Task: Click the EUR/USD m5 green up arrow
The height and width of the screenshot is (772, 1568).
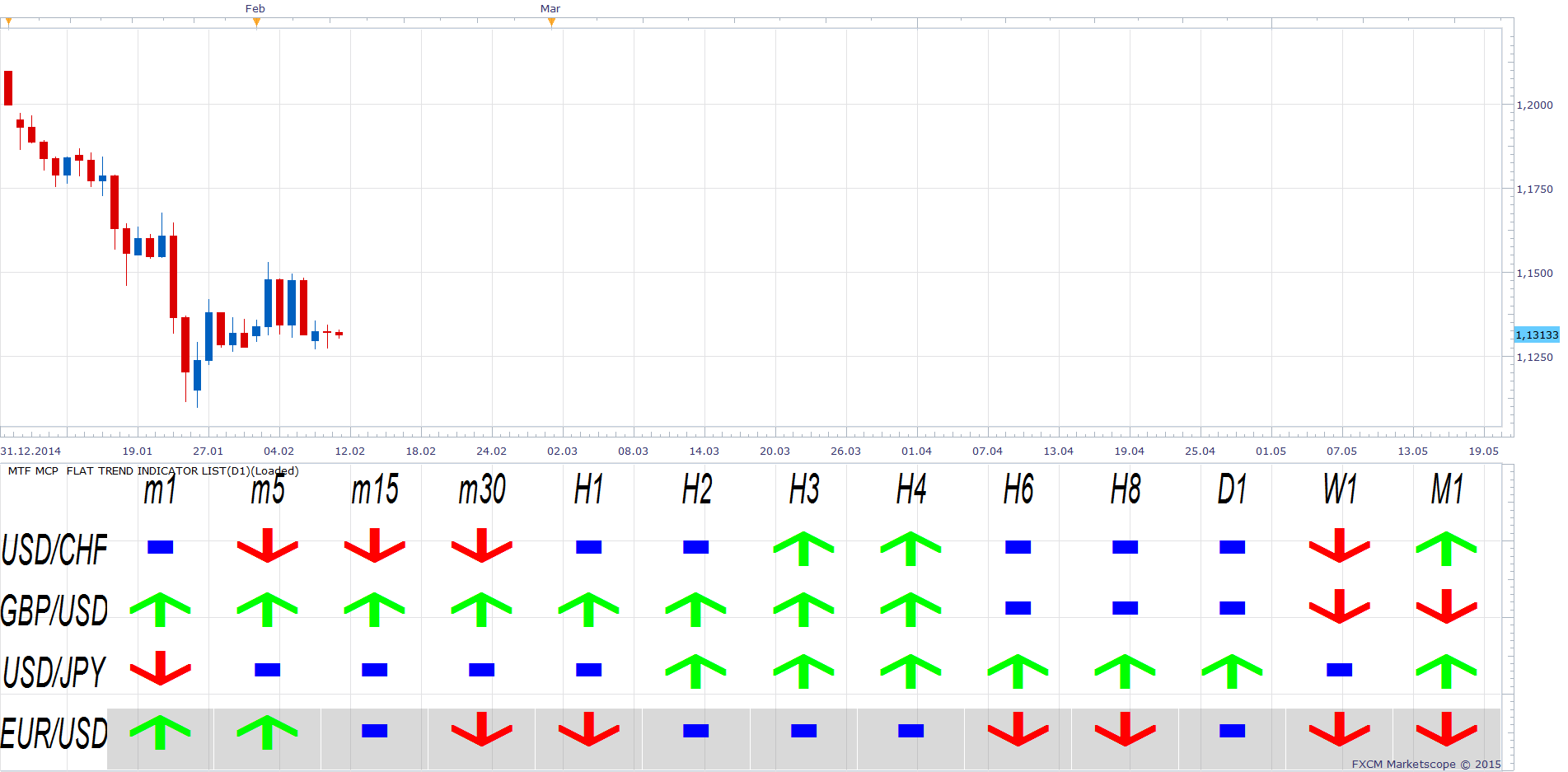Action: [267, 732]
